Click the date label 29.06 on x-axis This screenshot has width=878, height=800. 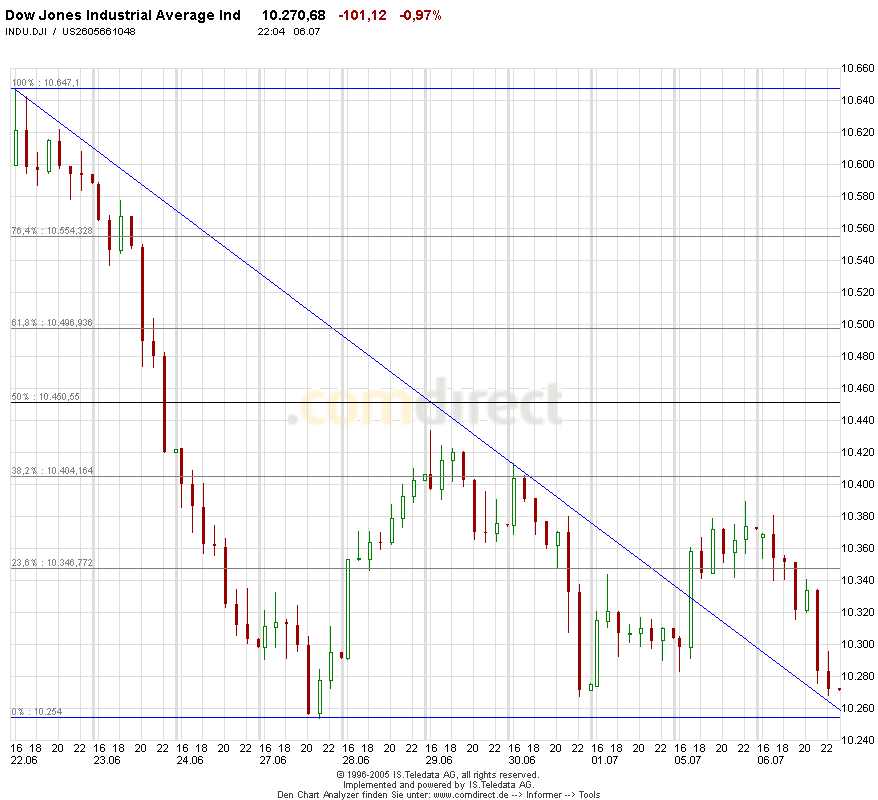point(439,760)
